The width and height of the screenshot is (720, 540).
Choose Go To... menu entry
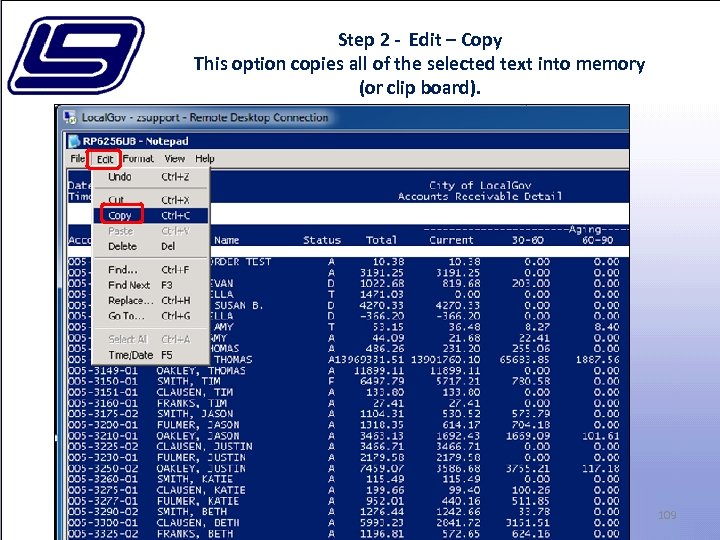pyautogui.click(x=150, y=316)
